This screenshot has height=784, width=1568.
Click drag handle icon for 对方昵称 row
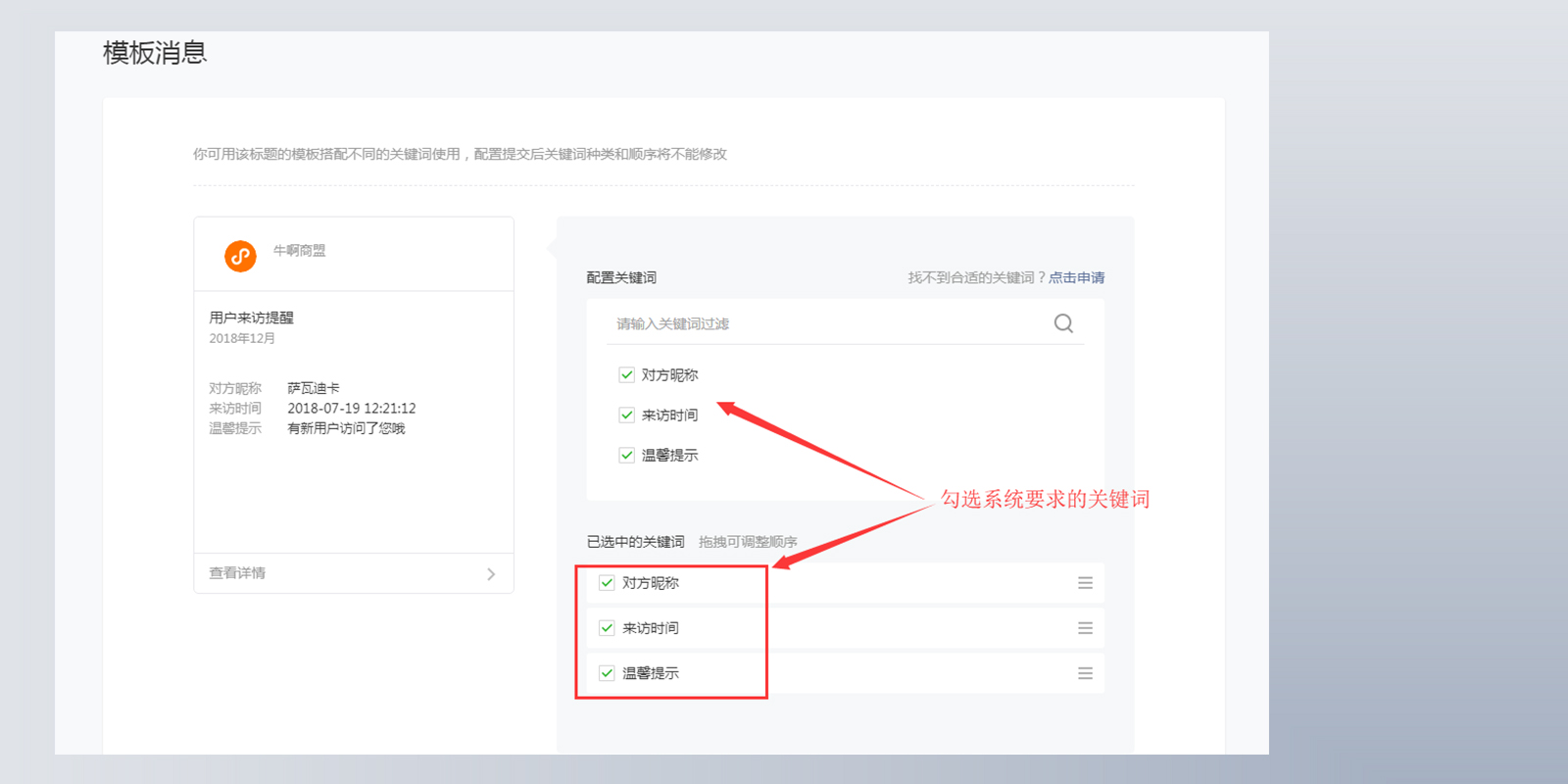pyautogui.click(x=1085, y=583)
